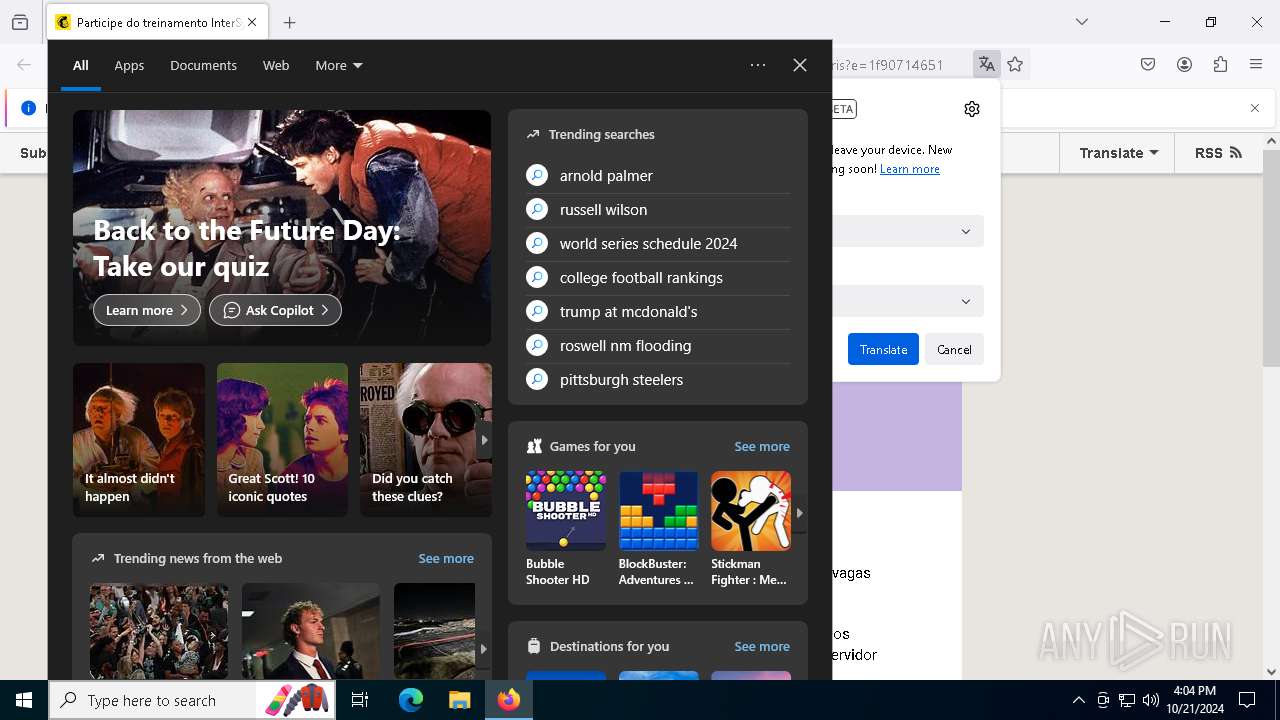Open the second language dropdown in translate popup

(x=908, y=301)
